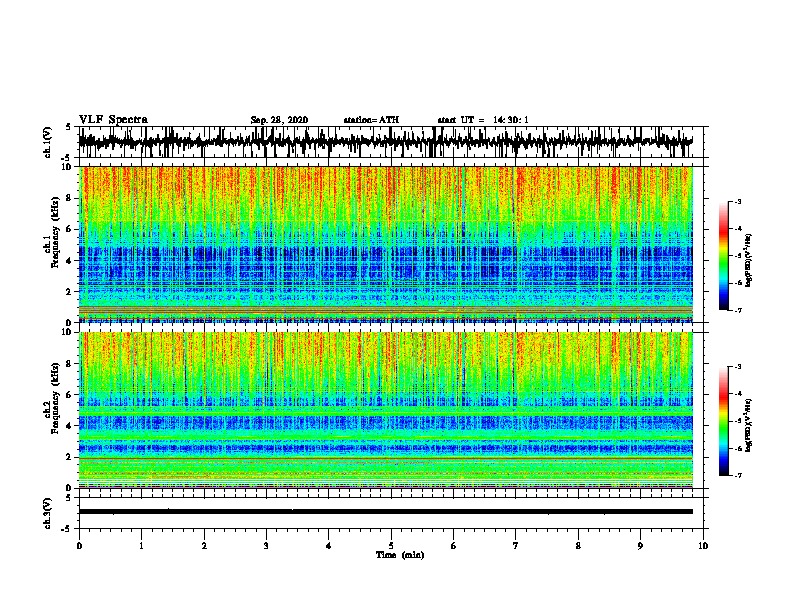792x612 pixels.
Task: Select the ch.1 "Frequency (kHz)" axis label
Action: click(55, 232)
